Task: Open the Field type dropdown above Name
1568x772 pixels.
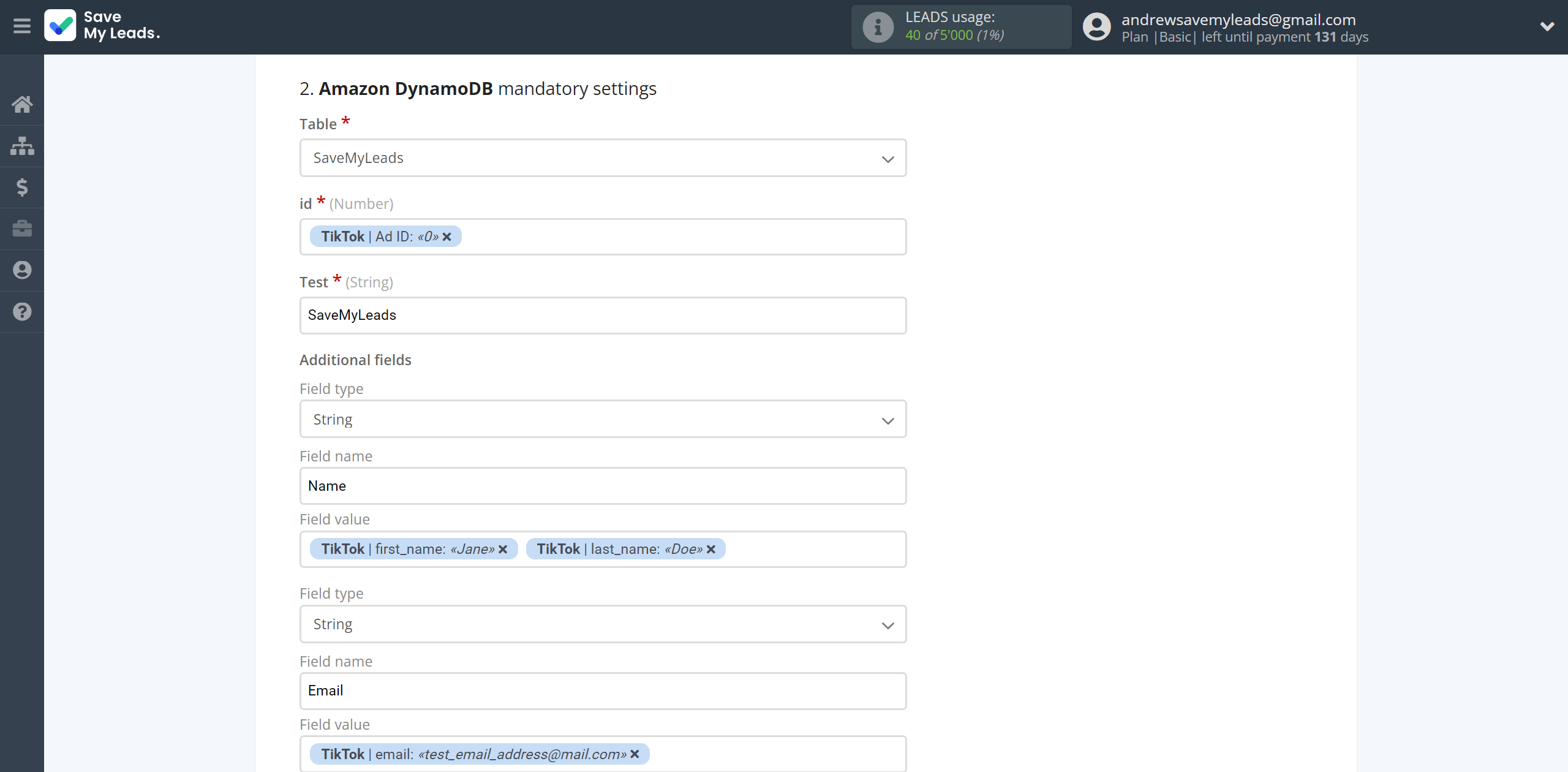Action: point(603,420)
